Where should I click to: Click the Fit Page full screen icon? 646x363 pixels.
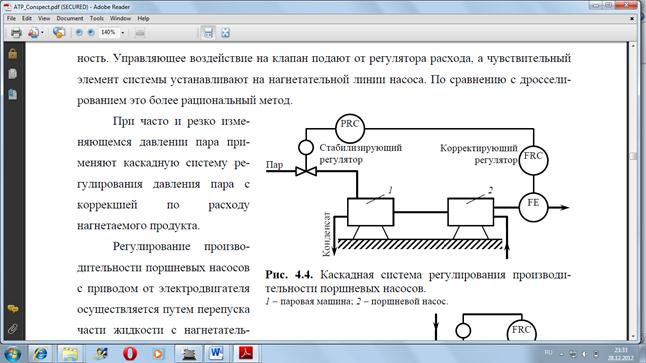(225, 33)
